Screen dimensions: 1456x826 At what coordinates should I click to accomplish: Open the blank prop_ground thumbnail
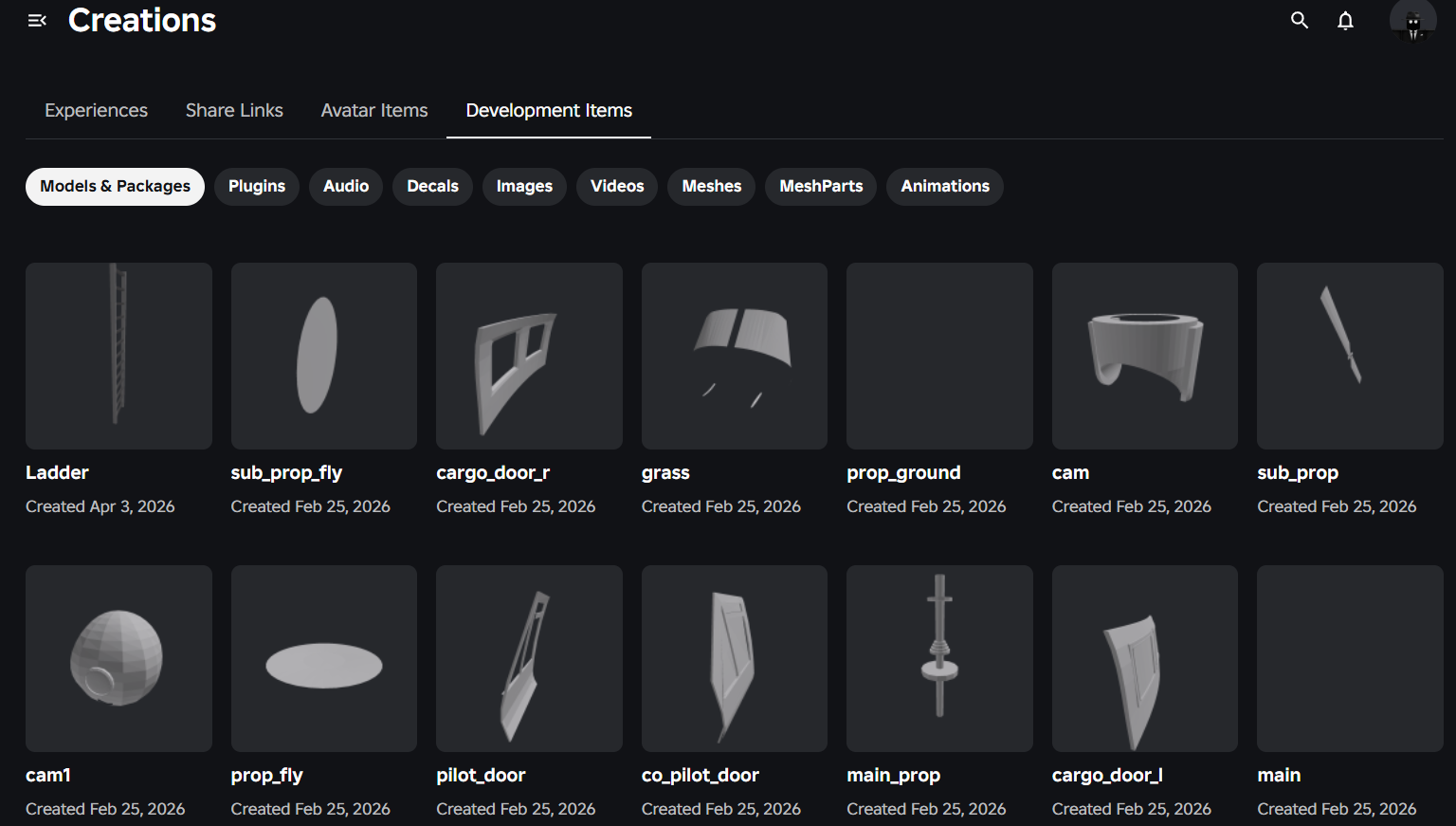pyautogui.click(x=939, y=356)
